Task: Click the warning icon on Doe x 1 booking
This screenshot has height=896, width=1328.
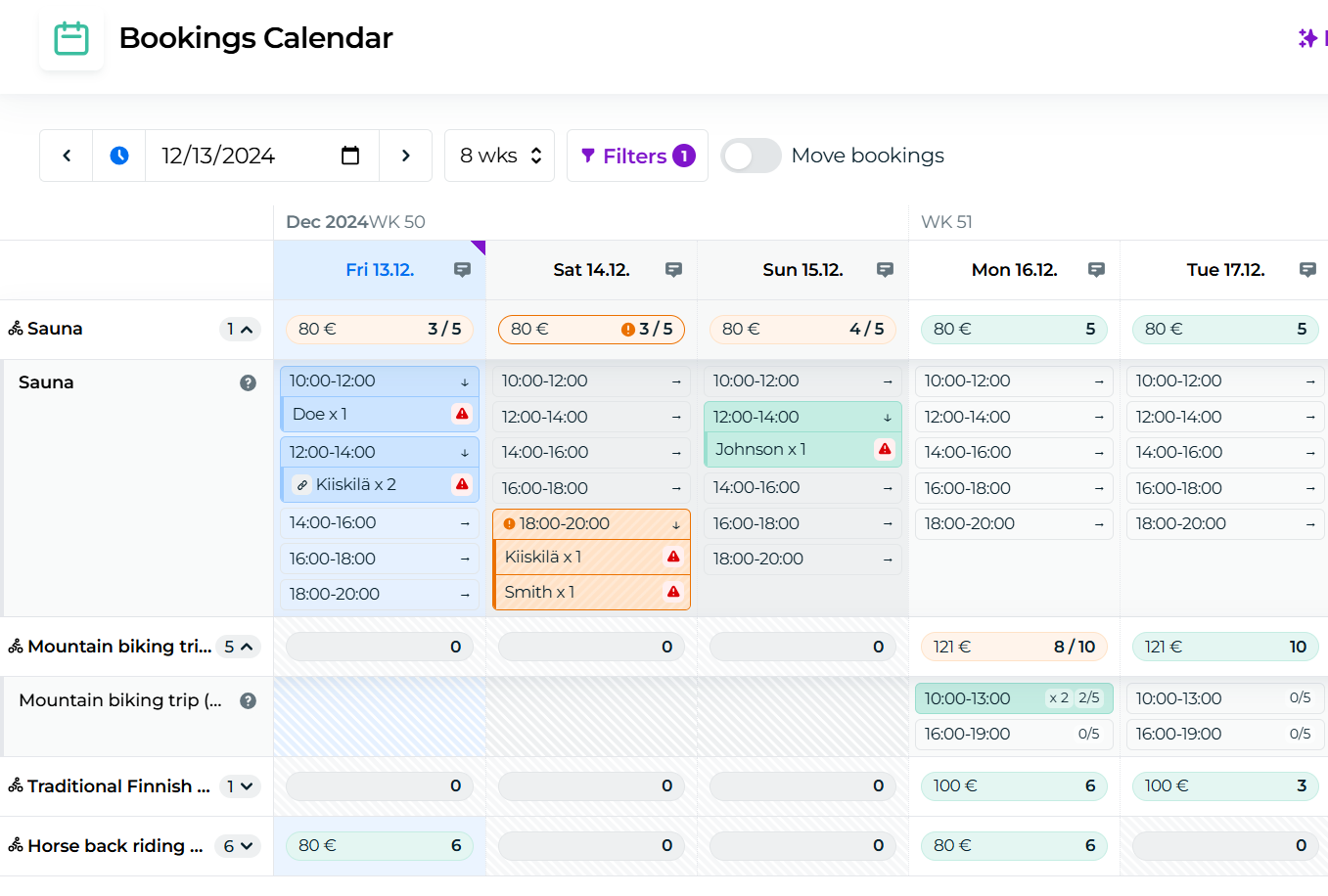Action: point(462,414)
